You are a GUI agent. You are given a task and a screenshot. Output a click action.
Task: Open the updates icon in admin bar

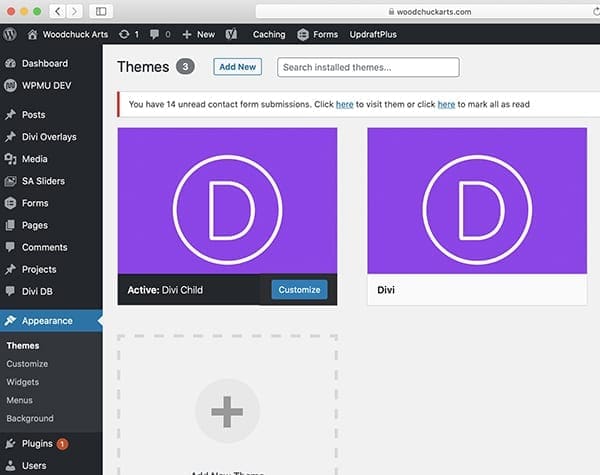123,34
